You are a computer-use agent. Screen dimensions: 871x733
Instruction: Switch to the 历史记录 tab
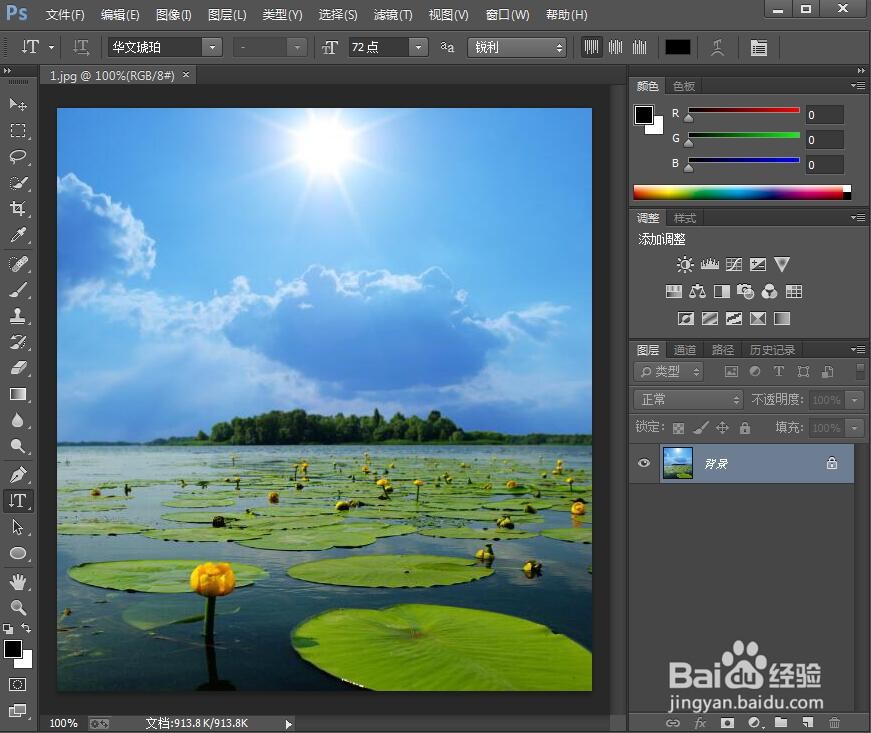tap(772, 350)
